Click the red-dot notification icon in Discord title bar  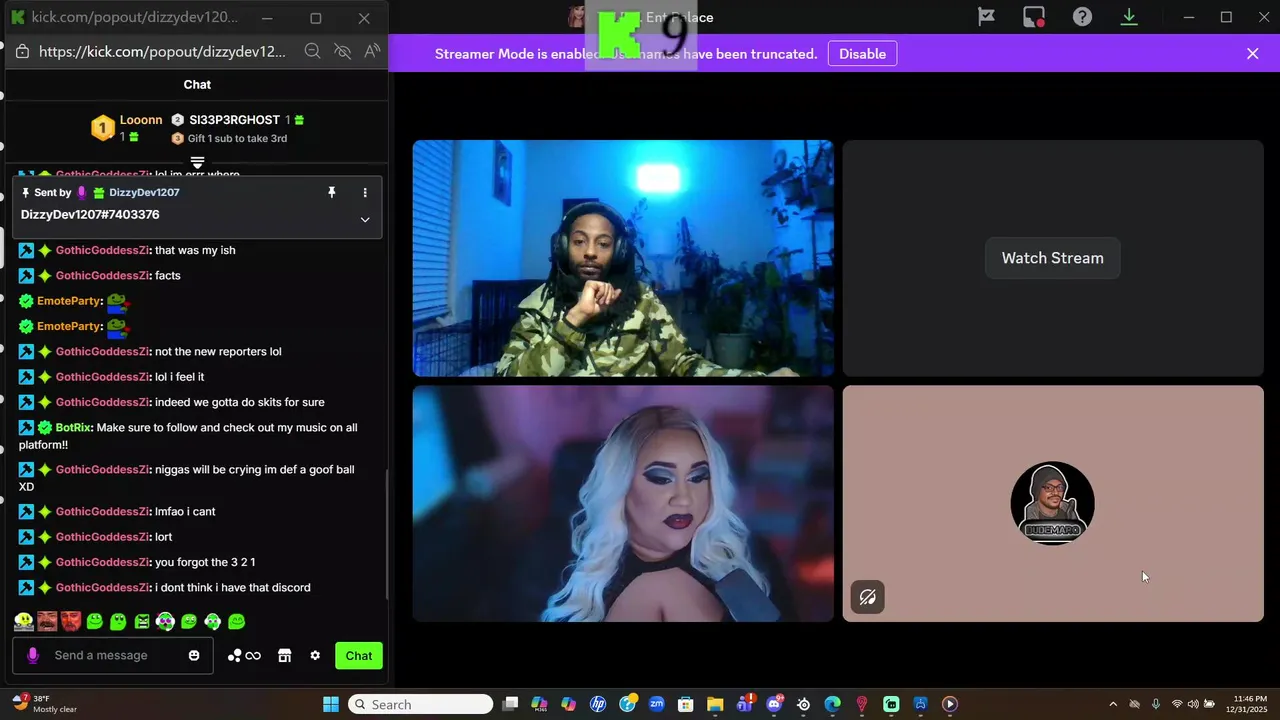click(1034, 17)
